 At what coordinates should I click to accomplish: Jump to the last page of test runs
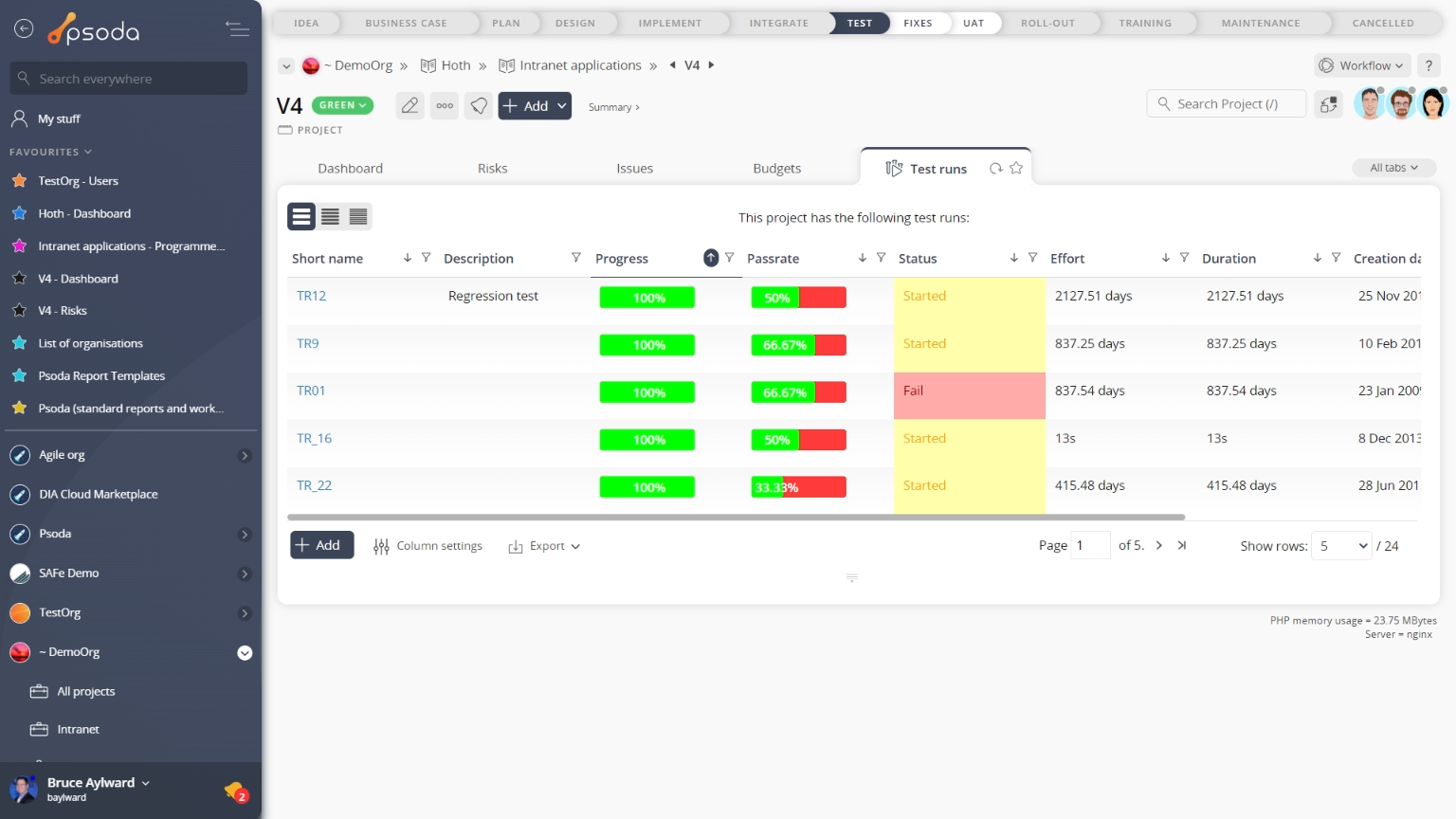coord(1182,545)
